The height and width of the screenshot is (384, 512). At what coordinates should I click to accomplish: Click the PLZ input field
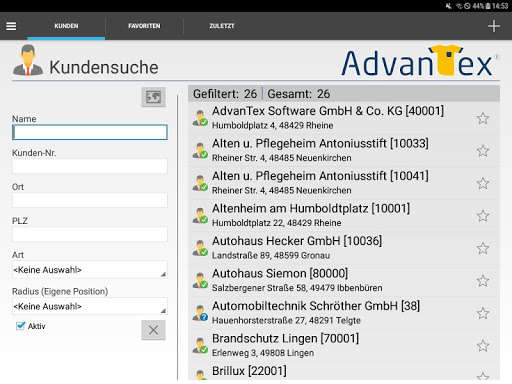tap(90, 234)
